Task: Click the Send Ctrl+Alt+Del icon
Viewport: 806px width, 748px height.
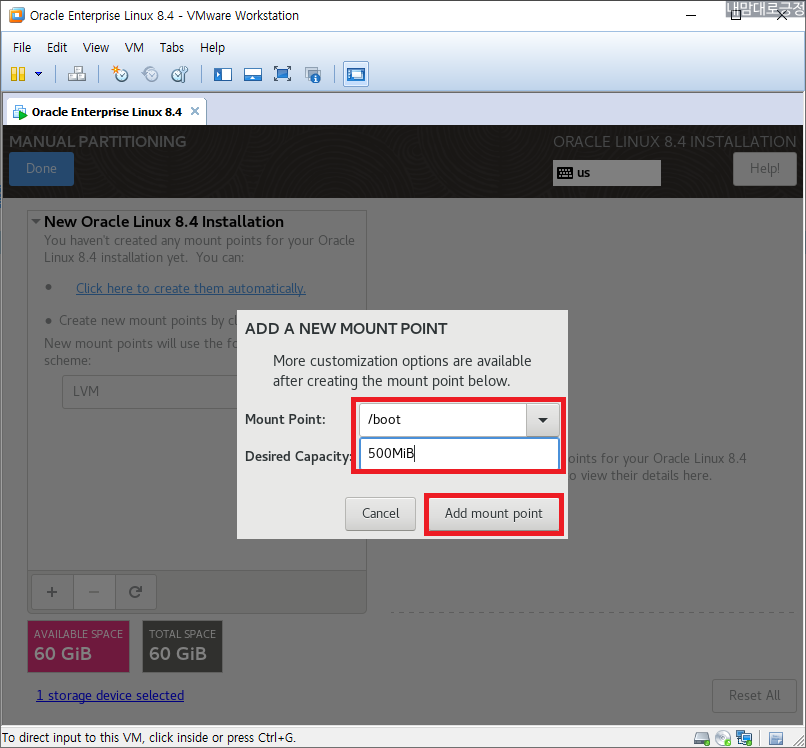Action: tap(77, 74)
